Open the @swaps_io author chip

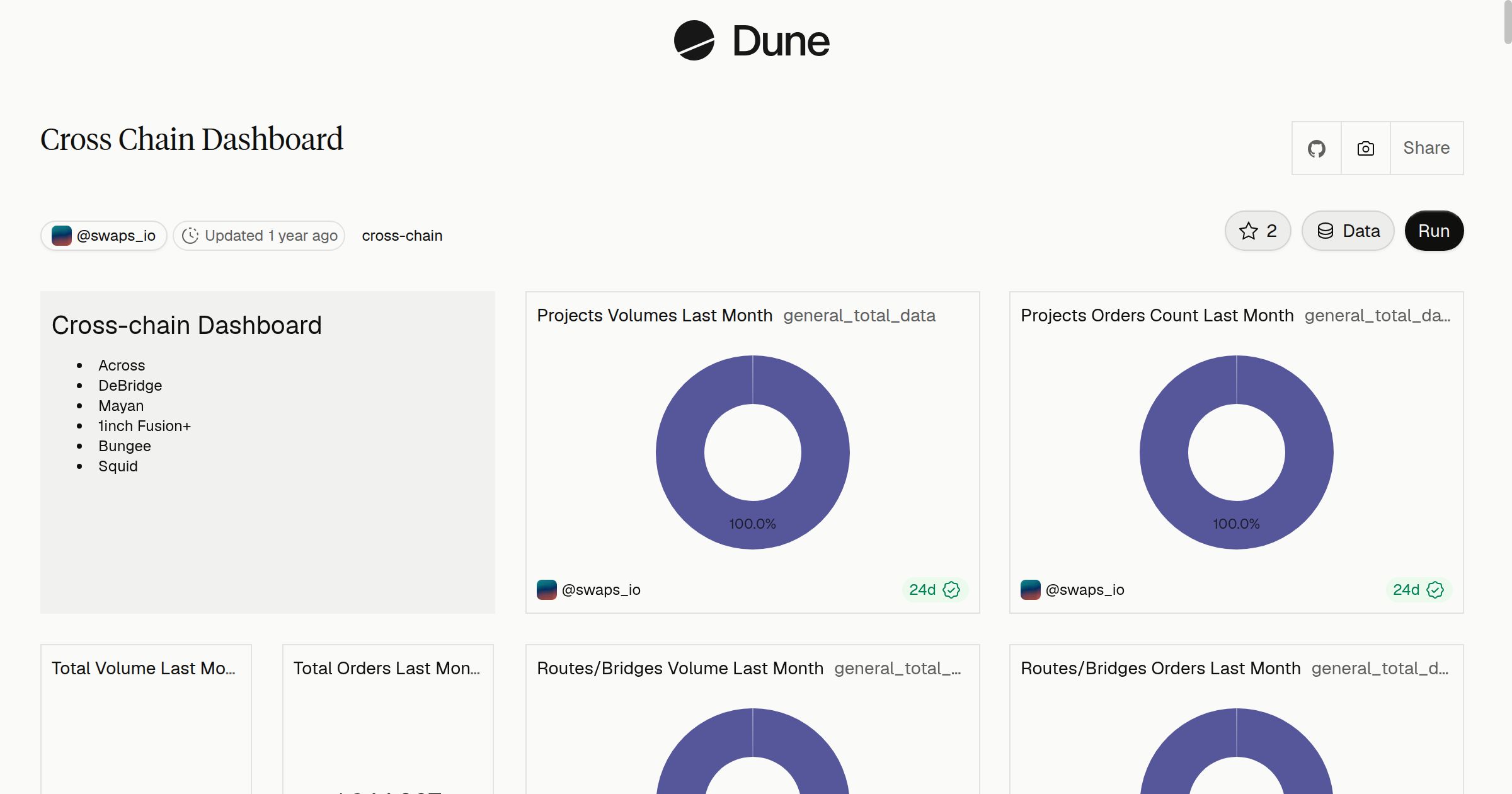[104, 236]
